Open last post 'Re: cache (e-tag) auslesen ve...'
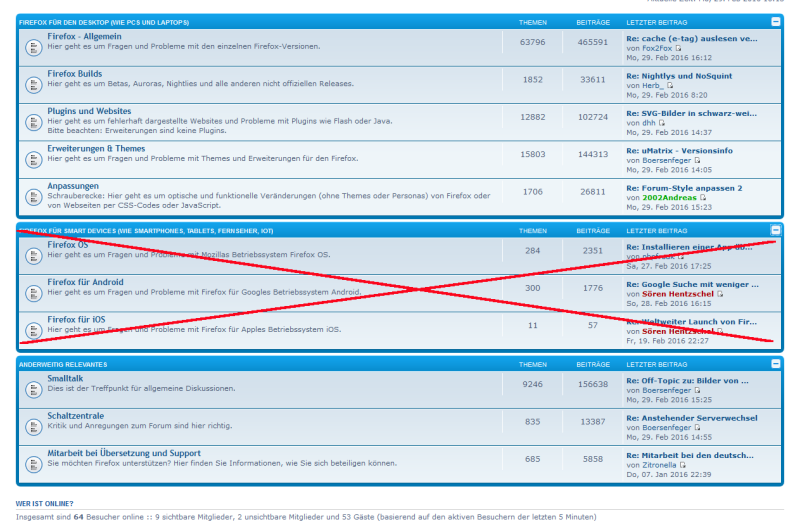 692,38
